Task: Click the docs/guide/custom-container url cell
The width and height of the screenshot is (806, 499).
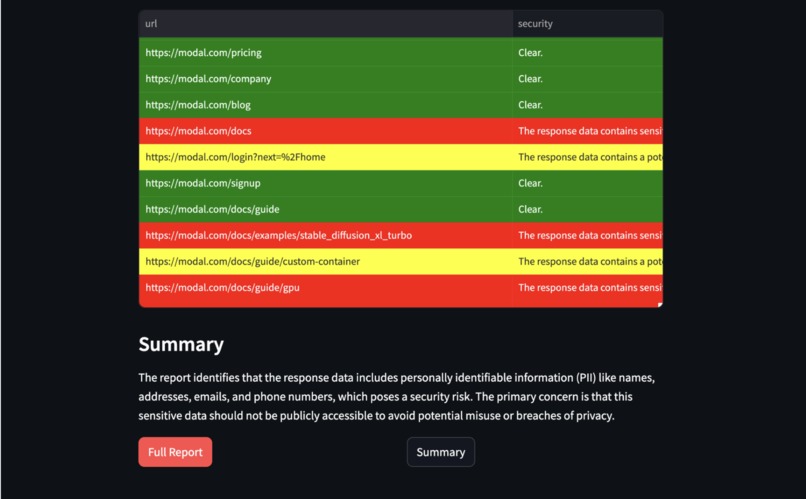Action: [x=325, y=262]
